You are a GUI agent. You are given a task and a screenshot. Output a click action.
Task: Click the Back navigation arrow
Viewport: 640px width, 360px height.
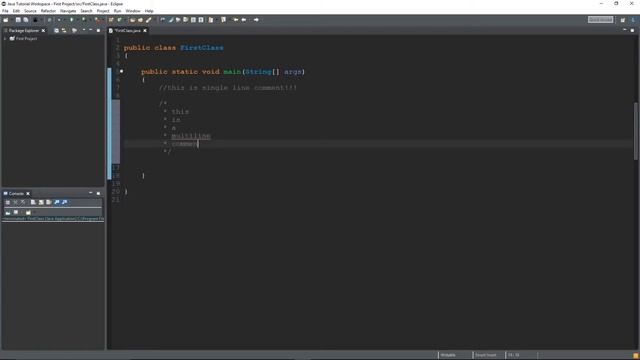pyautogui.click(x=244, y=20)
